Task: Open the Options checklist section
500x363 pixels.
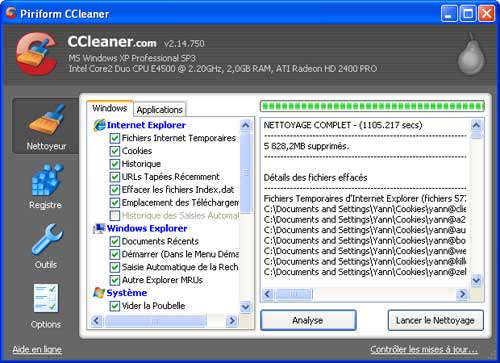Action: pyautogui.click(x=46, y=306)
